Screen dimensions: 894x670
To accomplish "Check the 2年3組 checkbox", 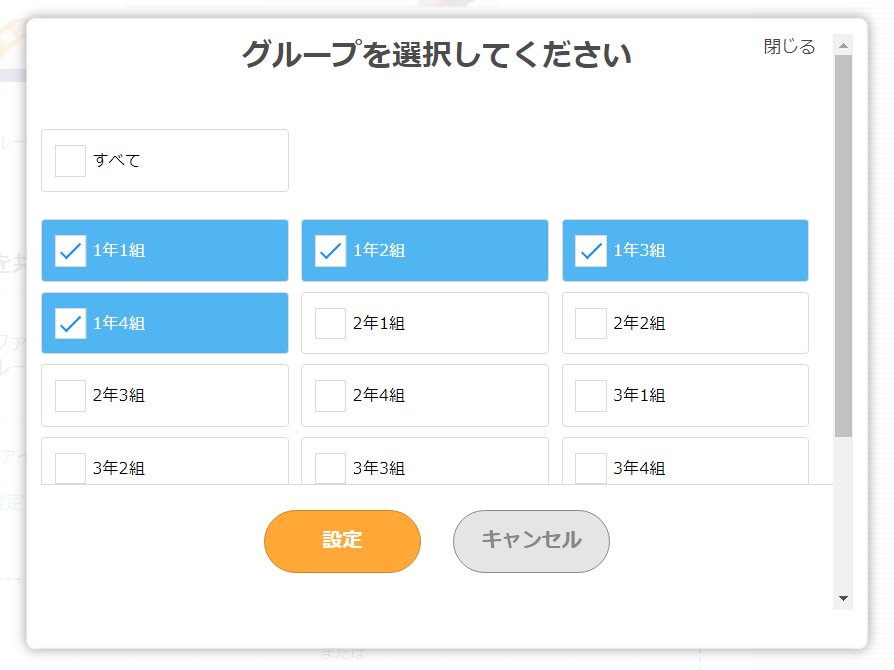I will pos(70,395).
